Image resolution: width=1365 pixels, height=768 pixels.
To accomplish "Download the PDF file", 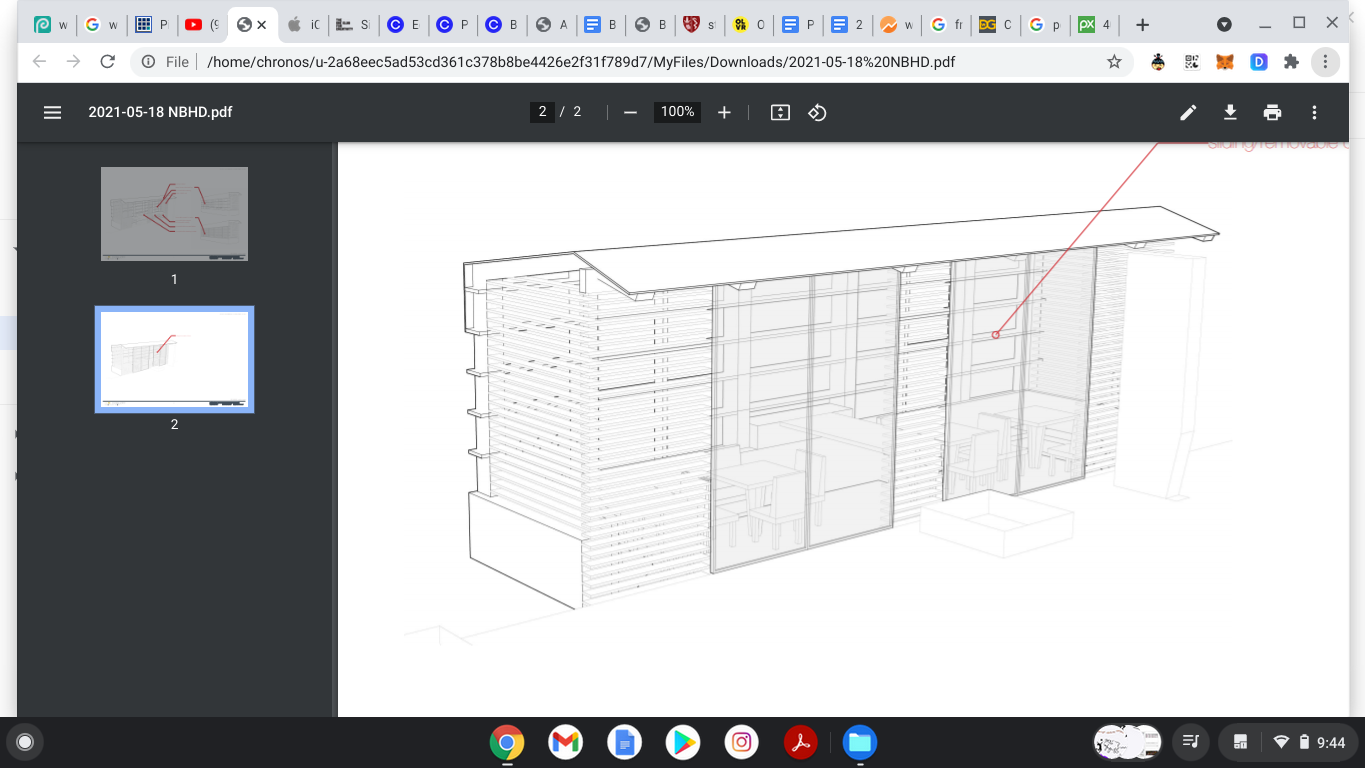I will tap(1230, 112).
